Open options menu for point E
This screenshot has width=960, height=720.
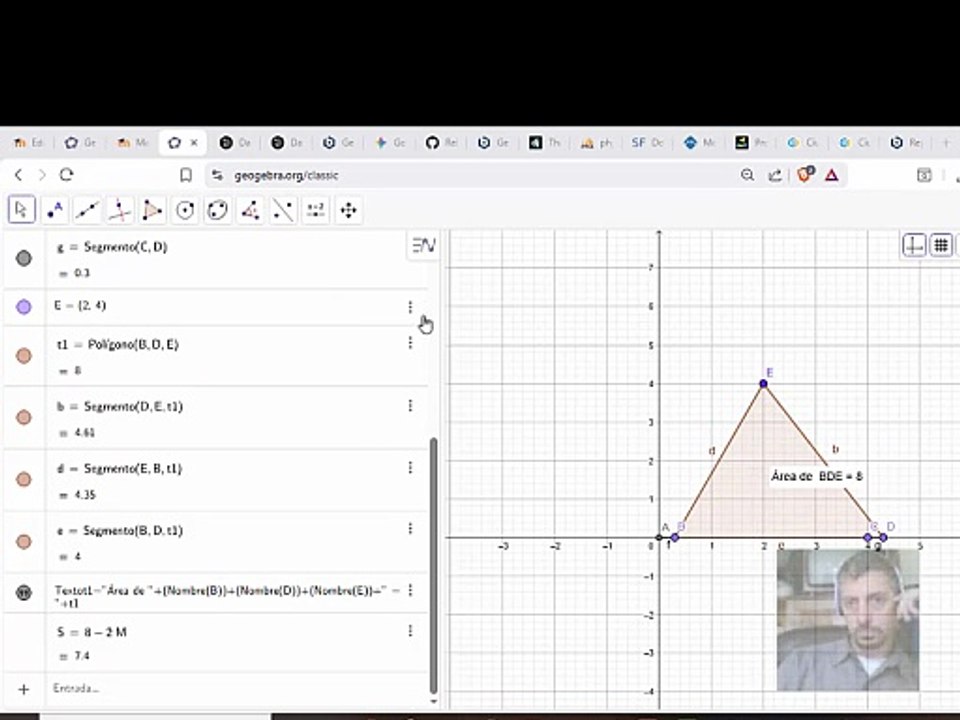point(410,307)
